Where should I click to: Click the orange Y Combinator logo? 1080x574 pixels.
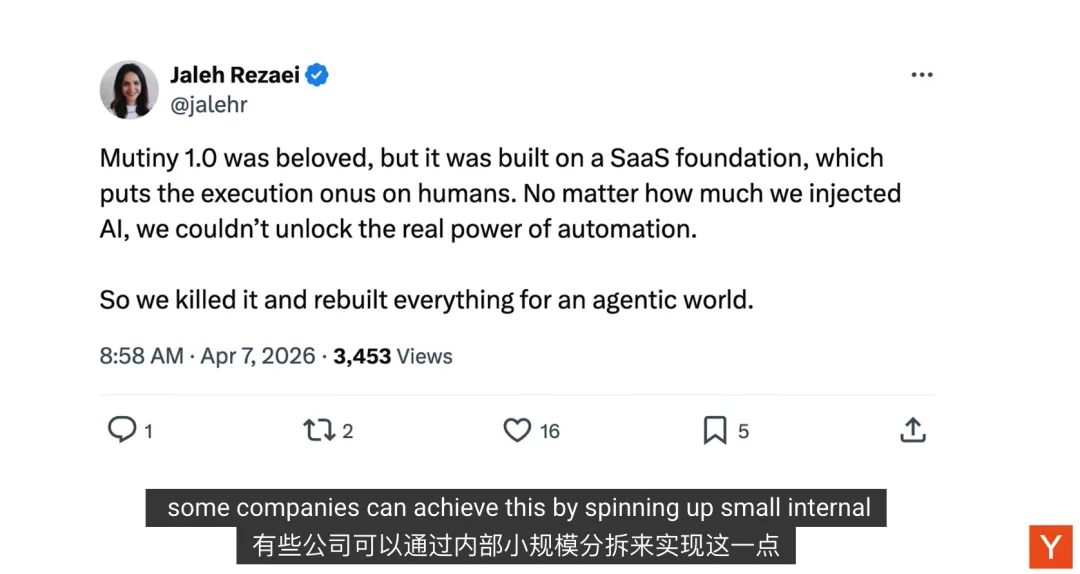[x=1050, y=546]
